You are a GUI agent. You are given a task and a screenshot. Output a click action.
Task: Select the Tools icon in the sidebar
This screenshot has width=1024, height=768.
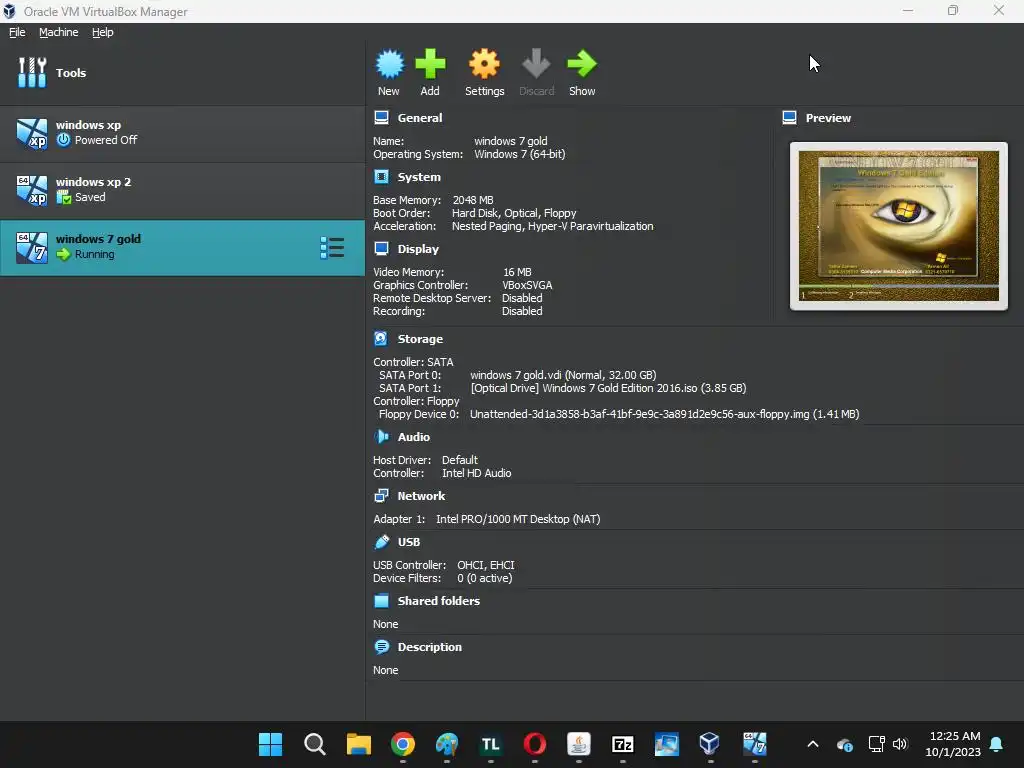click(x=32, y=72)
